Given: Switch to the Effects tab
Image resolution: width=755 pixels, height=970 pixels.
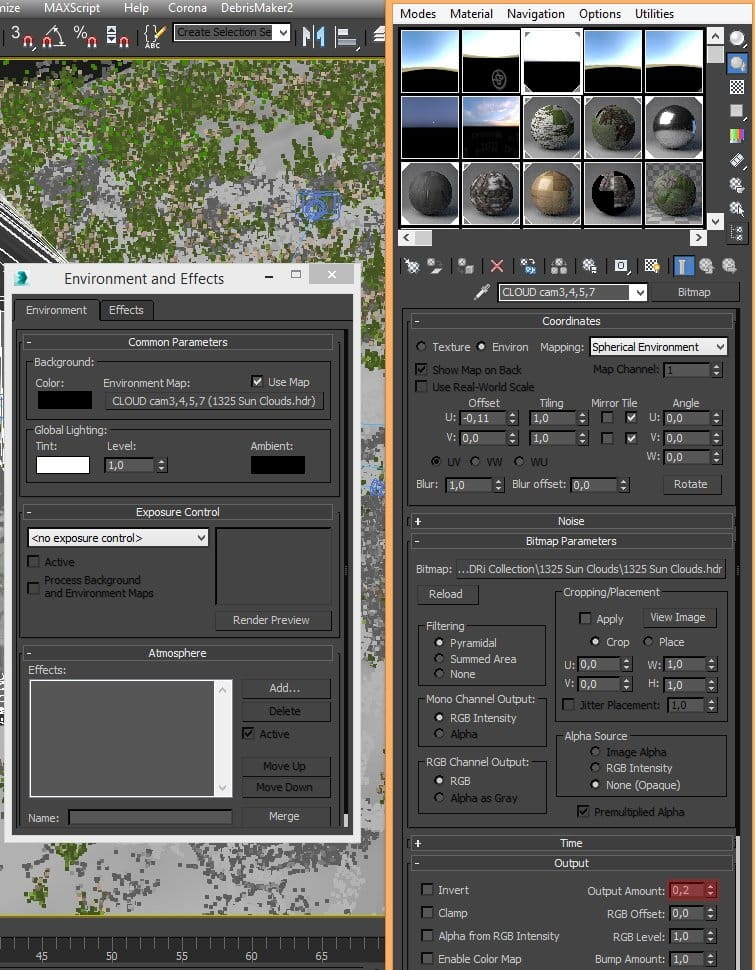Looking at the screenshot, I should tap(126, 310).
